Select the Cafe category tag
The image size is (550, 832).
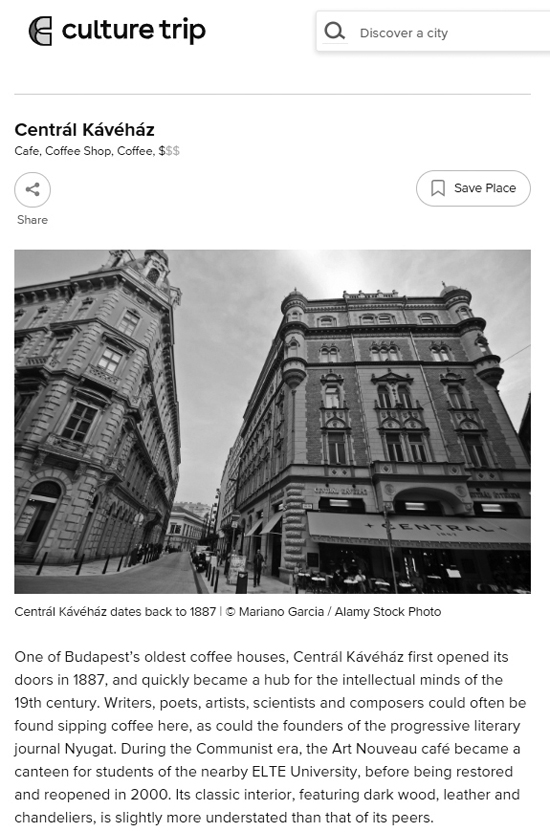(x=26, y=151)
